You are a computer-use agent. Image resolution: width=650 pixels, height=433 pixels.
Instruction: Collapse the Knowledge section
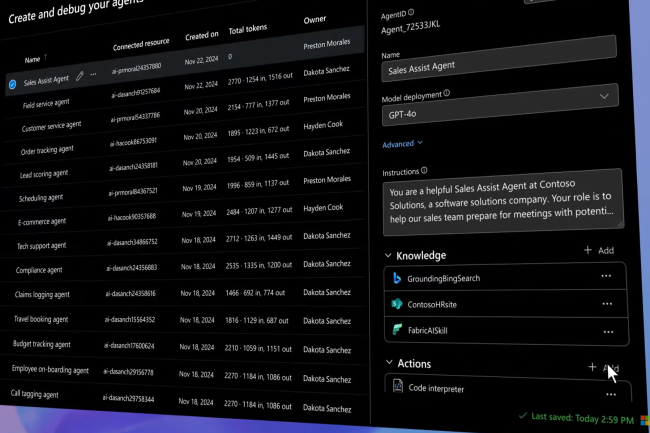pyautogui.click(x=388, y=254)
